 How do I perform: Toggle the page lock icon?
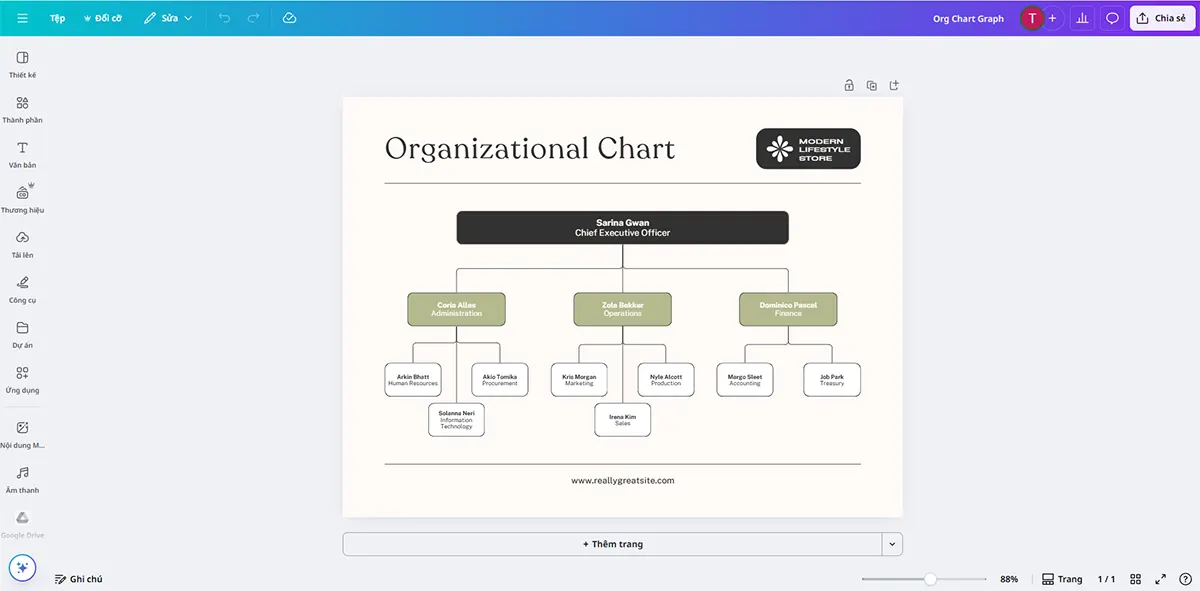click(849, 85)
